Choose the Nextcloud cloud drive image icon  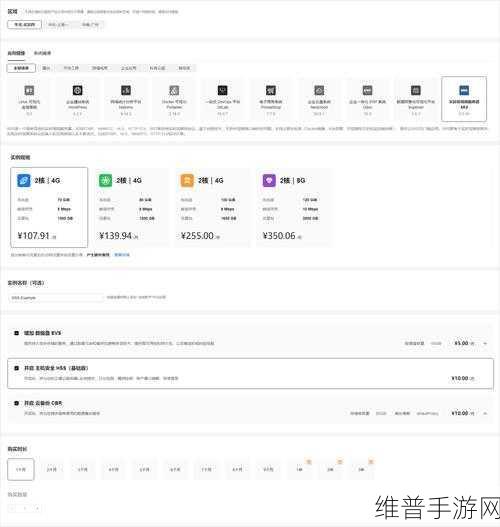(x=319, y=90)
